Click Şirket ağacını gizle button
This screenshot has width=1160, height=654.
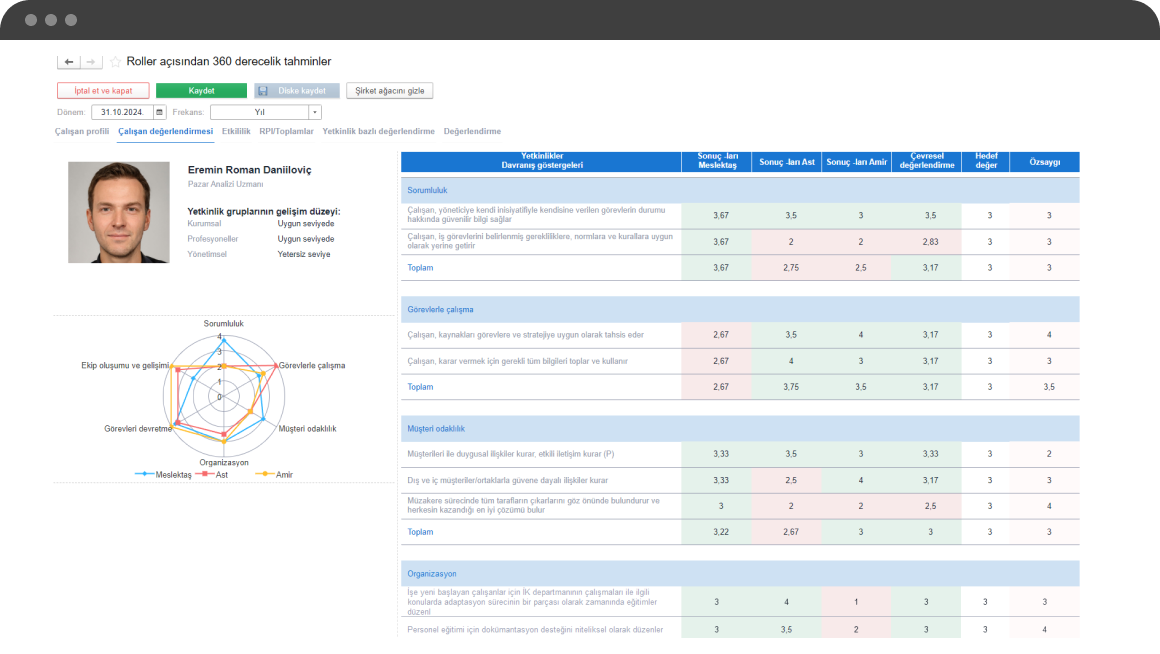pos(390,91)
